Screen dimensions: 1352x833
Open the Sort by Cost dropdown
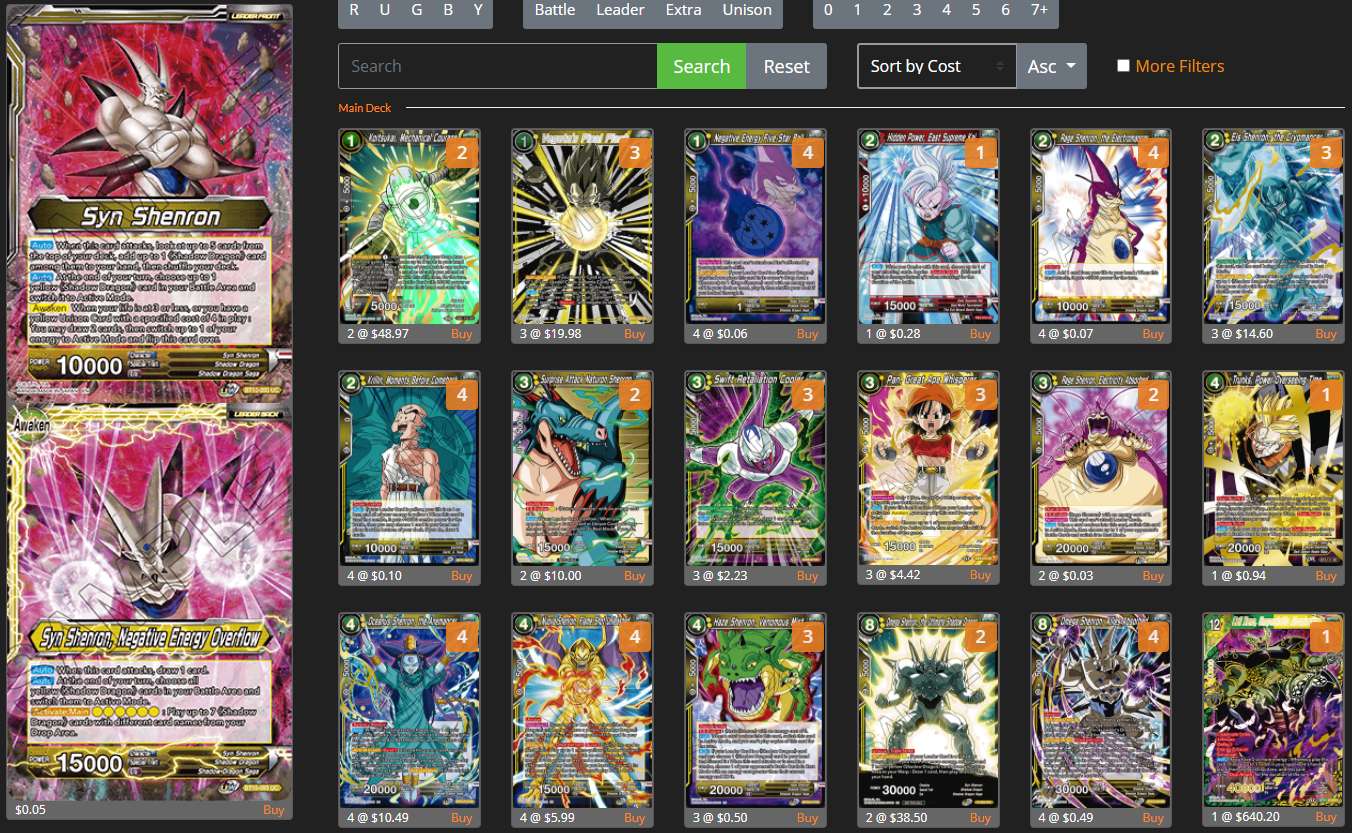click(935, 65)
